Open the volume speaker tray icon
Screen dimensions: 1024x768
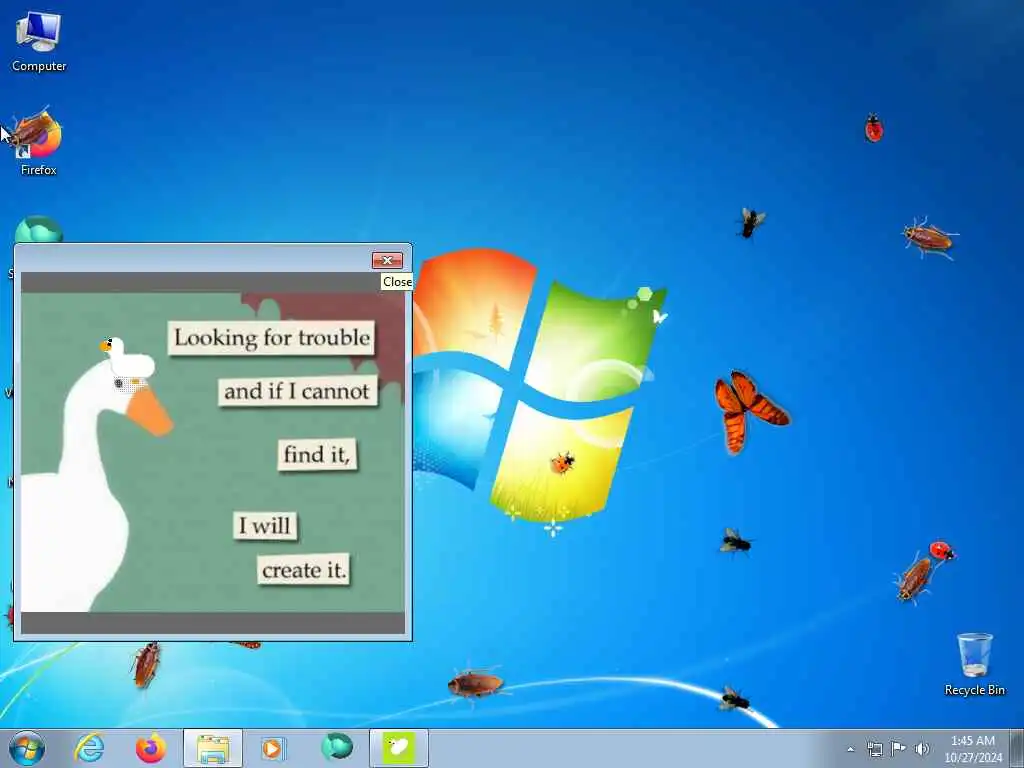pyautogui.click(x=922, y=749)
